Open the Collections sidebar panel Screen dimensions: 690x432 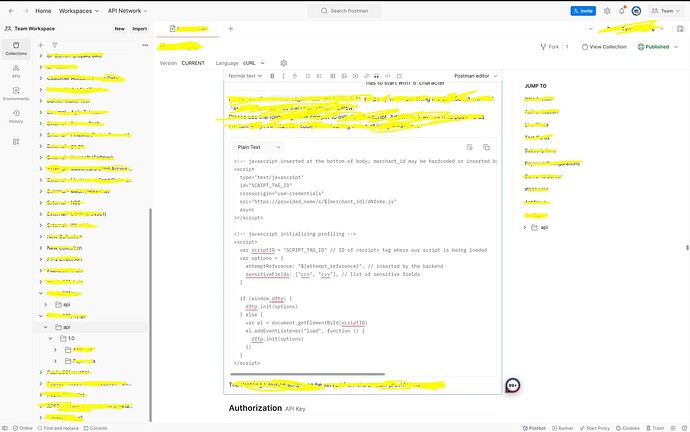point(16,48)
